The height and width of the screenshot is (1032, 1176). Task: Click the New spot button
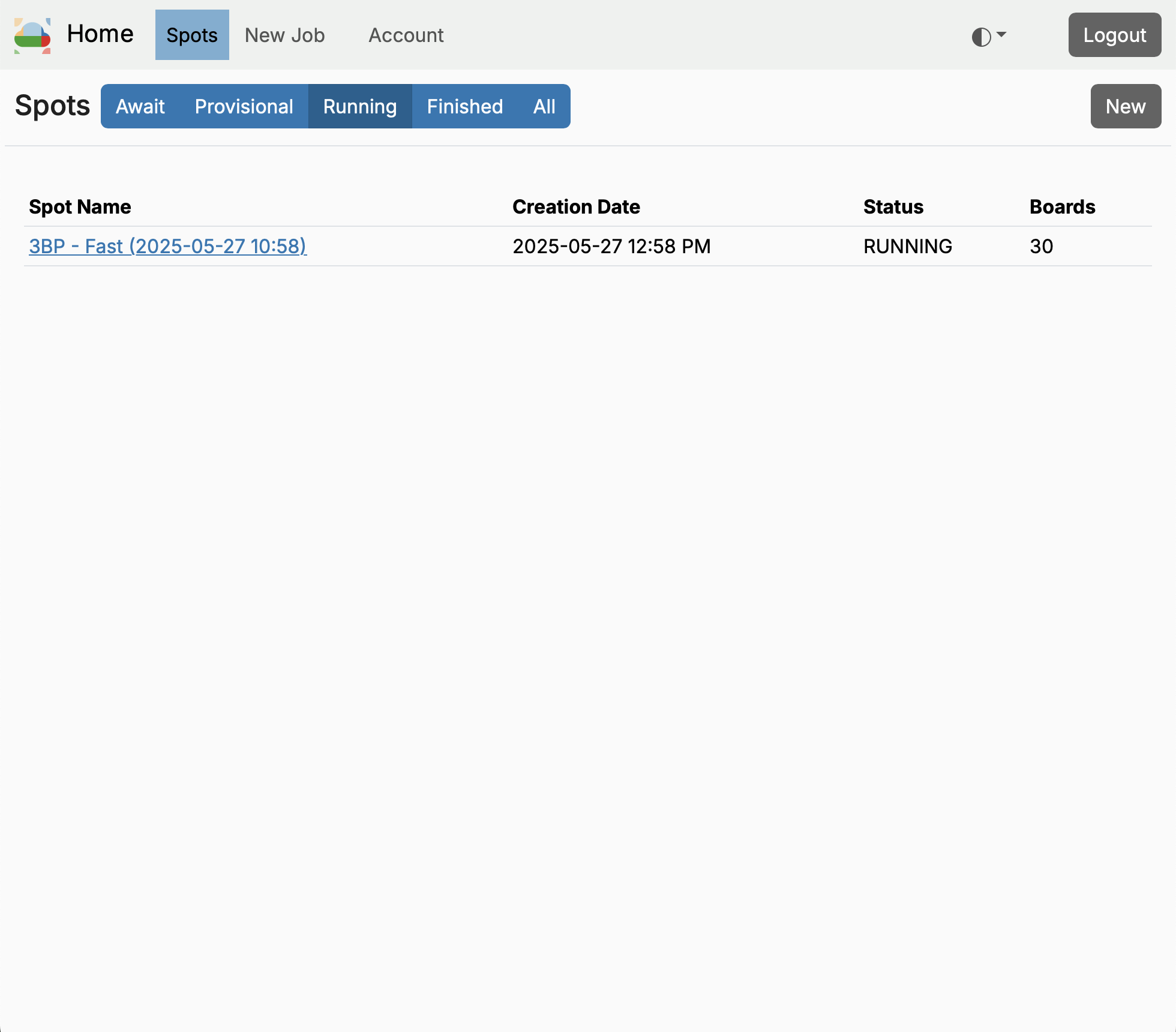coord(1125,107)
